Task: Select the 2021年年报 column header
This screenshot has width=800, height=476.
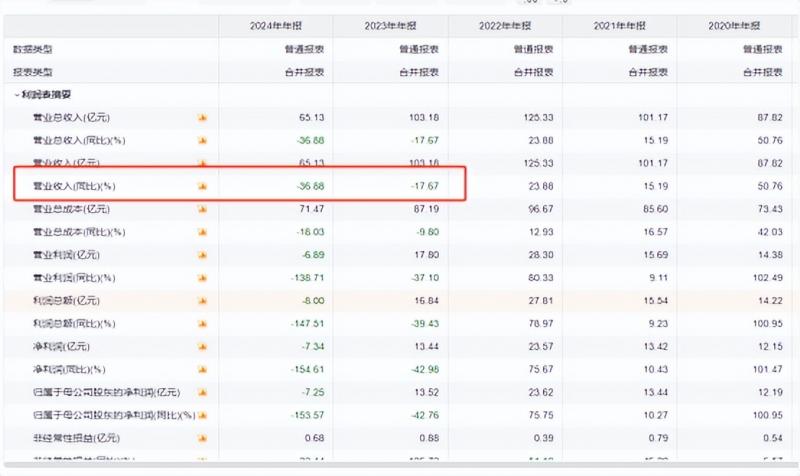Action: coord(619,26)
